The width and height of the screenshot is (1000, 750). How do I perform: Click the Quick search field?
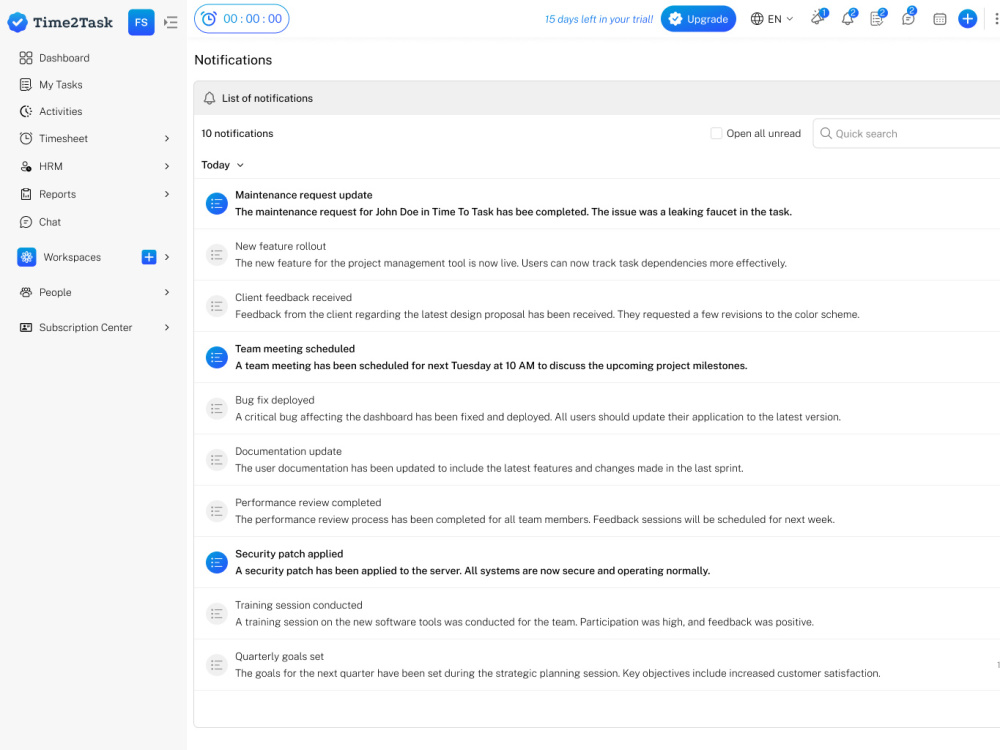click(906, 133)
